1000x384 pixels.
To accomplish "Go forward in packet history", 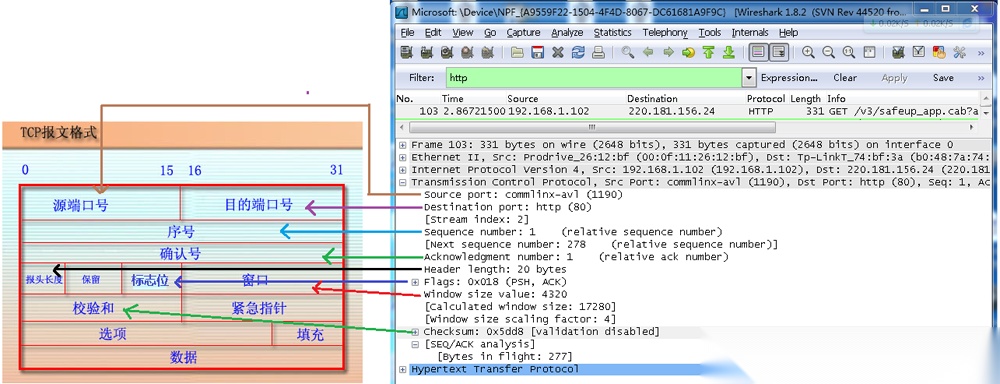I will [x=668, y=52].
